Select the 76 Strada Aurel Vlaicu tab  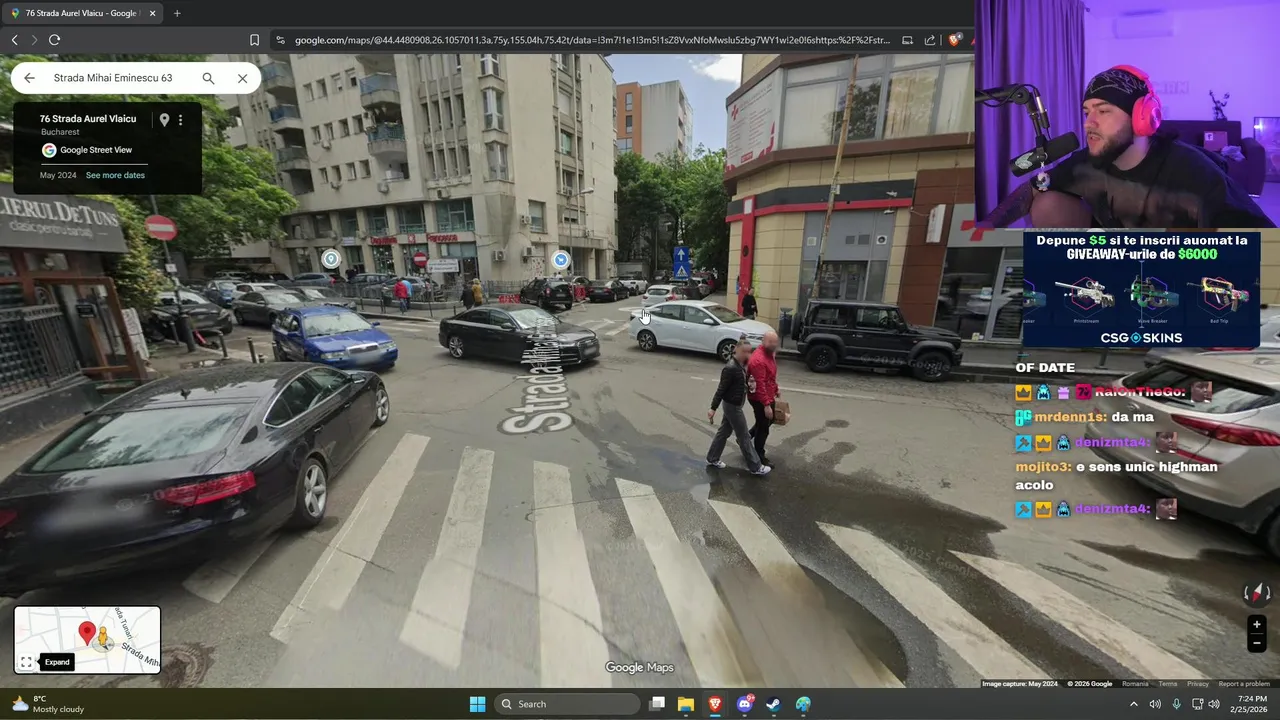pyautogui.click(x=80, y=13)
